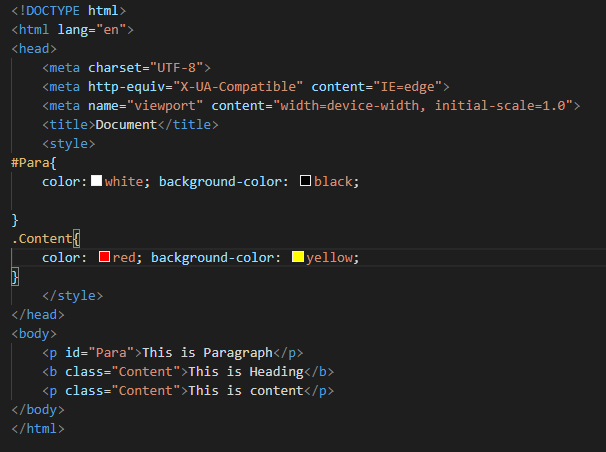The height and width of the screenshot is (452, 606).
Task: Click the opening '<style>' tag
Action: (69, 144)
